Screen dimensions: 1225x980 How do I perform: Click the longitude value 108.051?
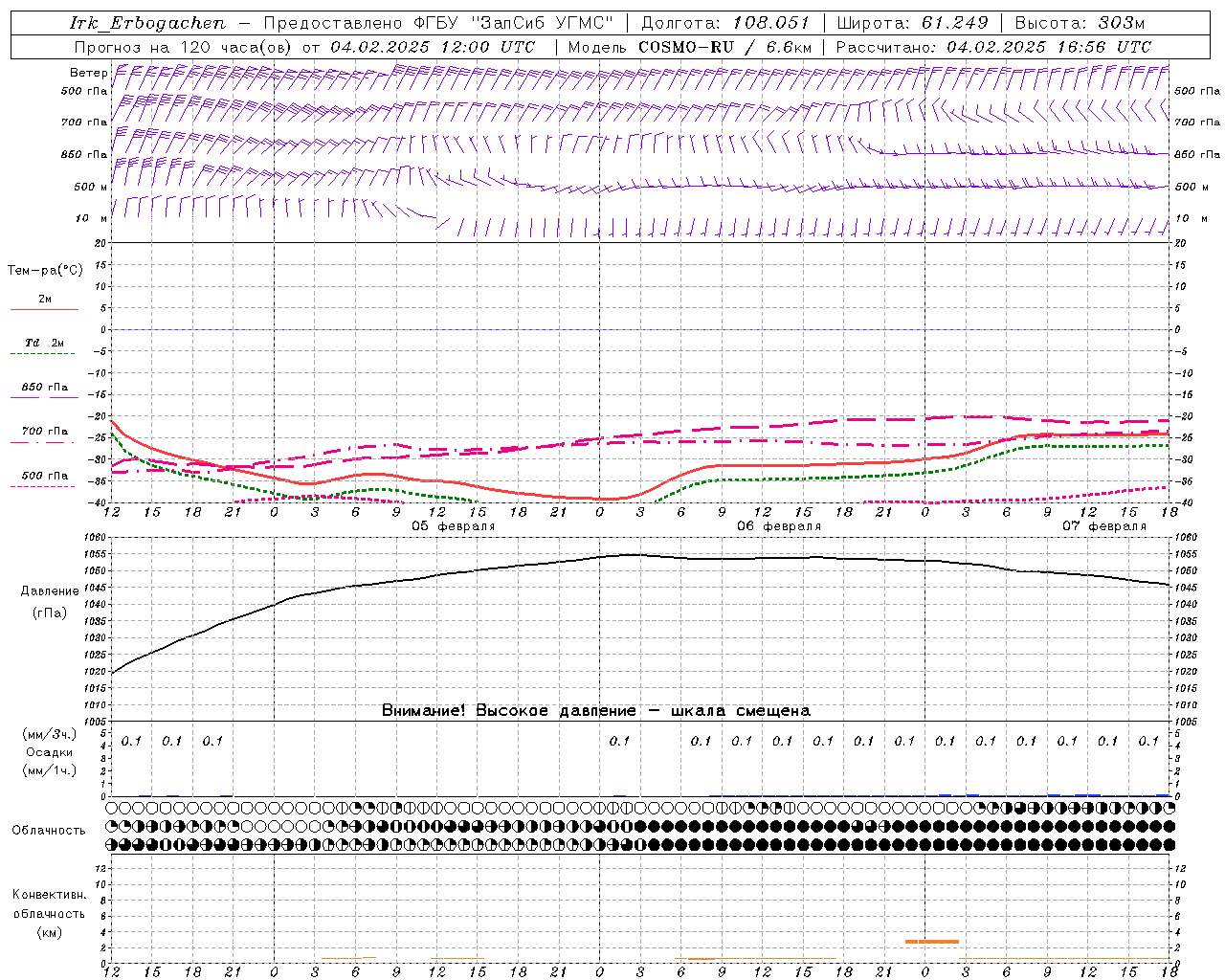coord(771,23)
